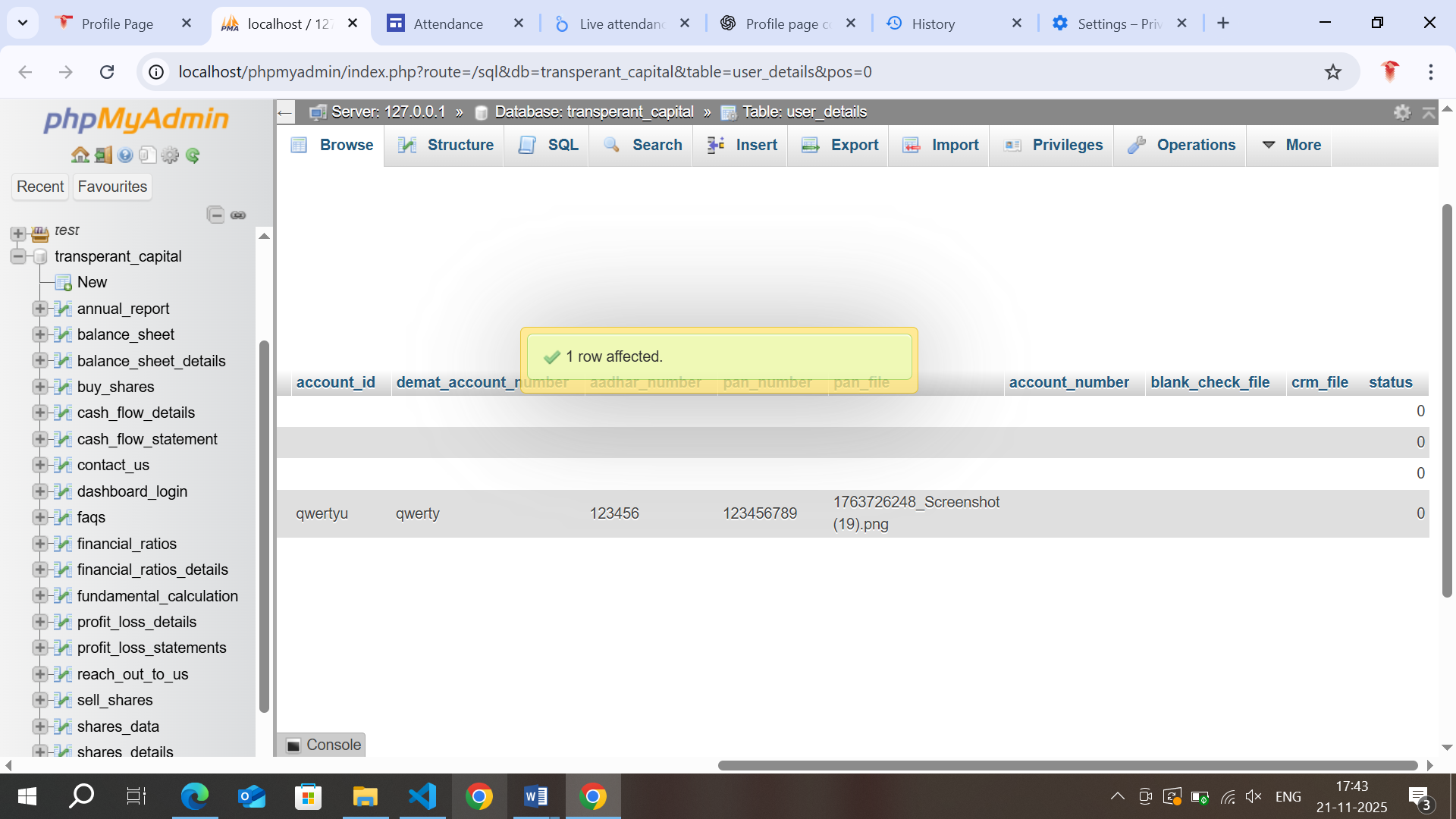Click the phpMyAdmin Home icon
The image size is (1456, 819).
point(80,155)
